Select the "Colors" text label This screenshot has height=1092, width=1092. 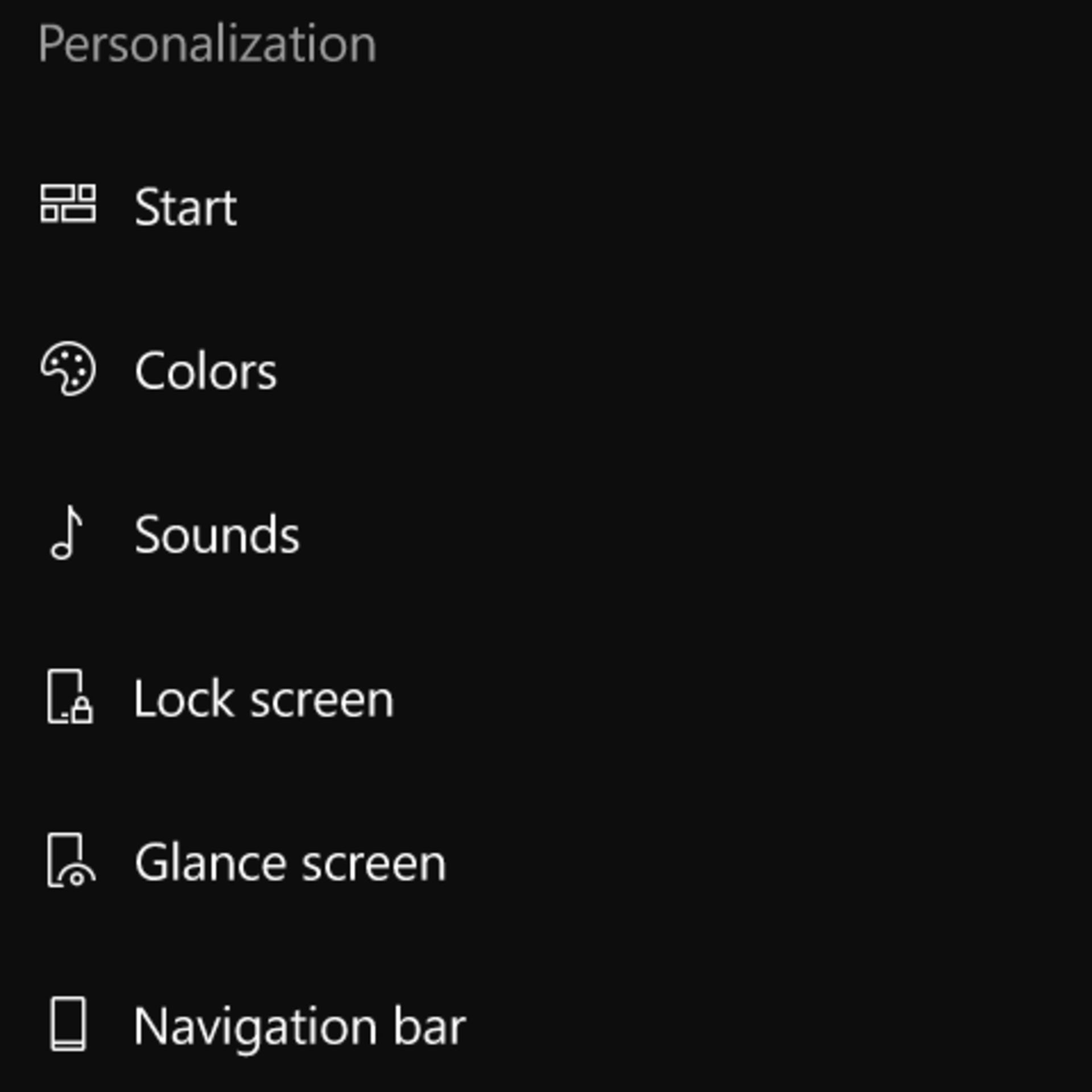(205, 371)
